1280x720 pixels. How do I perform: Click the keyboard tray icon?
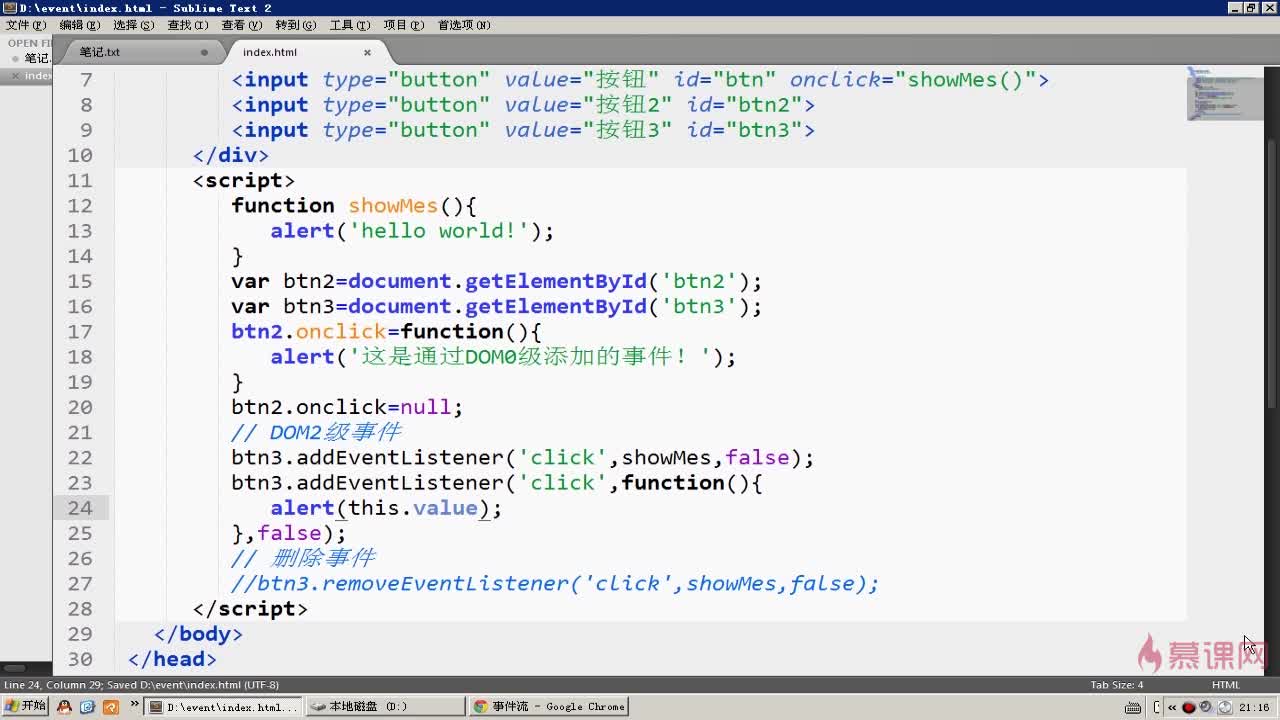pos(1133,707)
